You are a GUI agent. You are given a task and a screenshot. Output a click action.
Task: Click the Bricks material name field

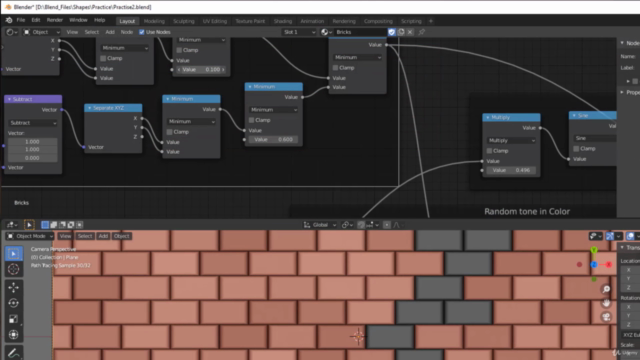point(360,32)
